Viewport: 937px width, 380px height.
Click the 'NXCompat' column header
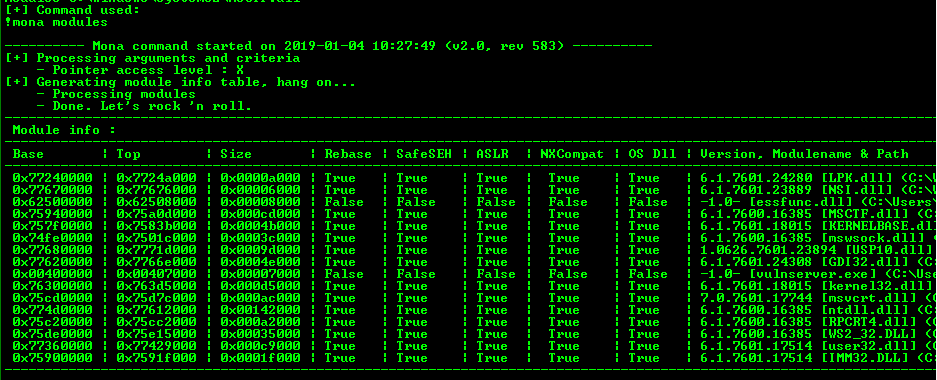click(x=572, y=154)
